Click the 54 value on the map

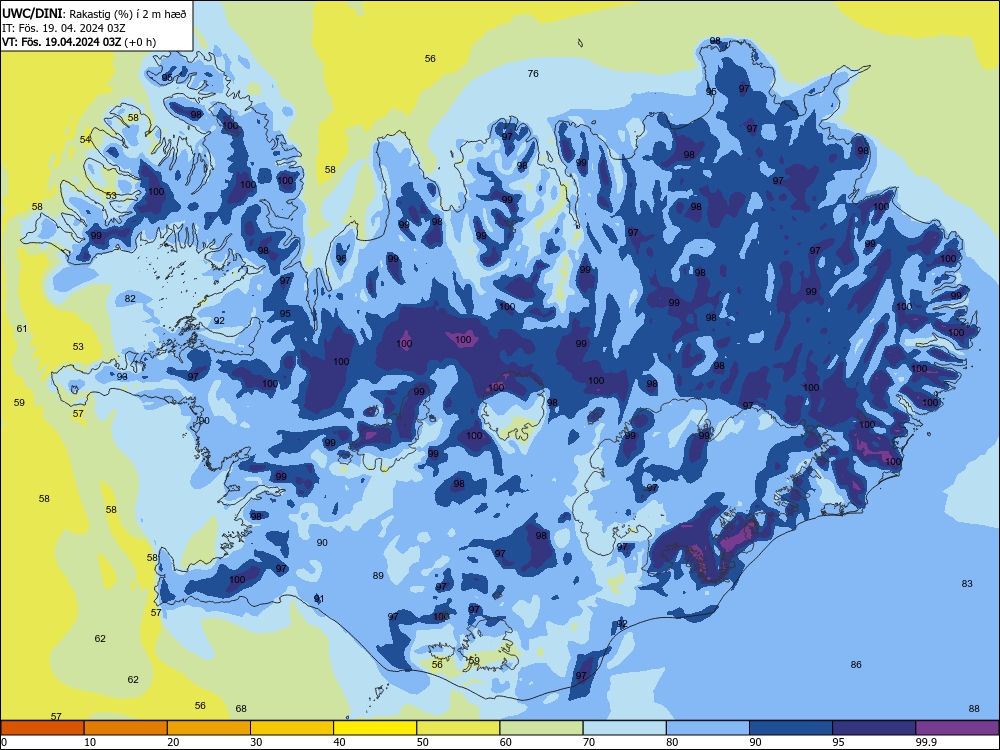(85, 140)
